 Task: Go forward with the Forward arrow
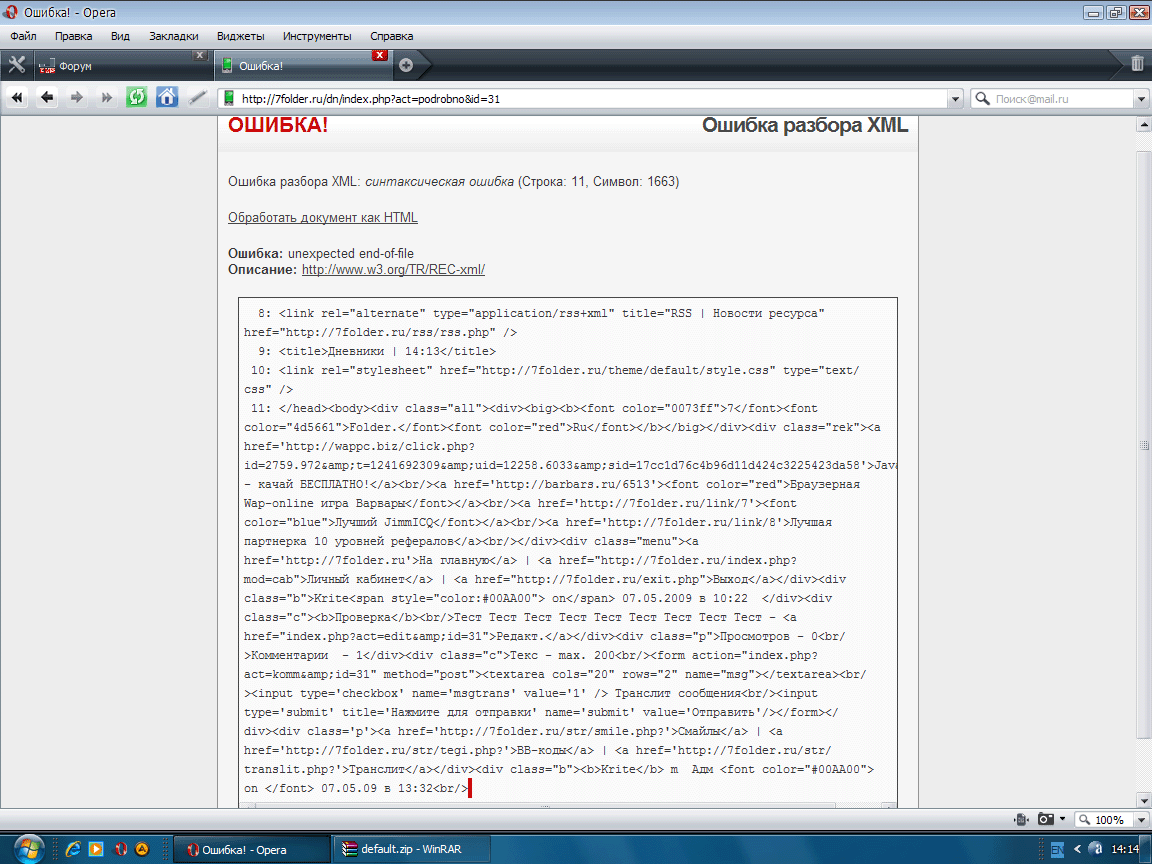[x=76, y=98]
